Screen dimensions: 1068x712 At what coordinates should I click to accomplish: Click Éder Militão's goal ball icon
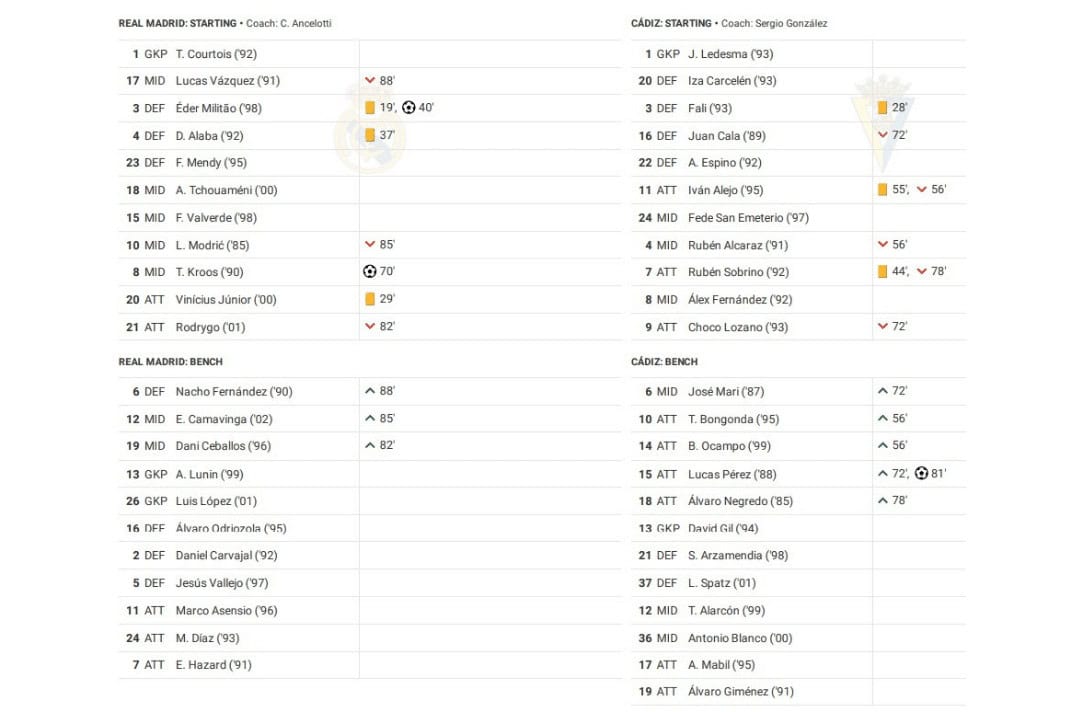tap(408, 107)
